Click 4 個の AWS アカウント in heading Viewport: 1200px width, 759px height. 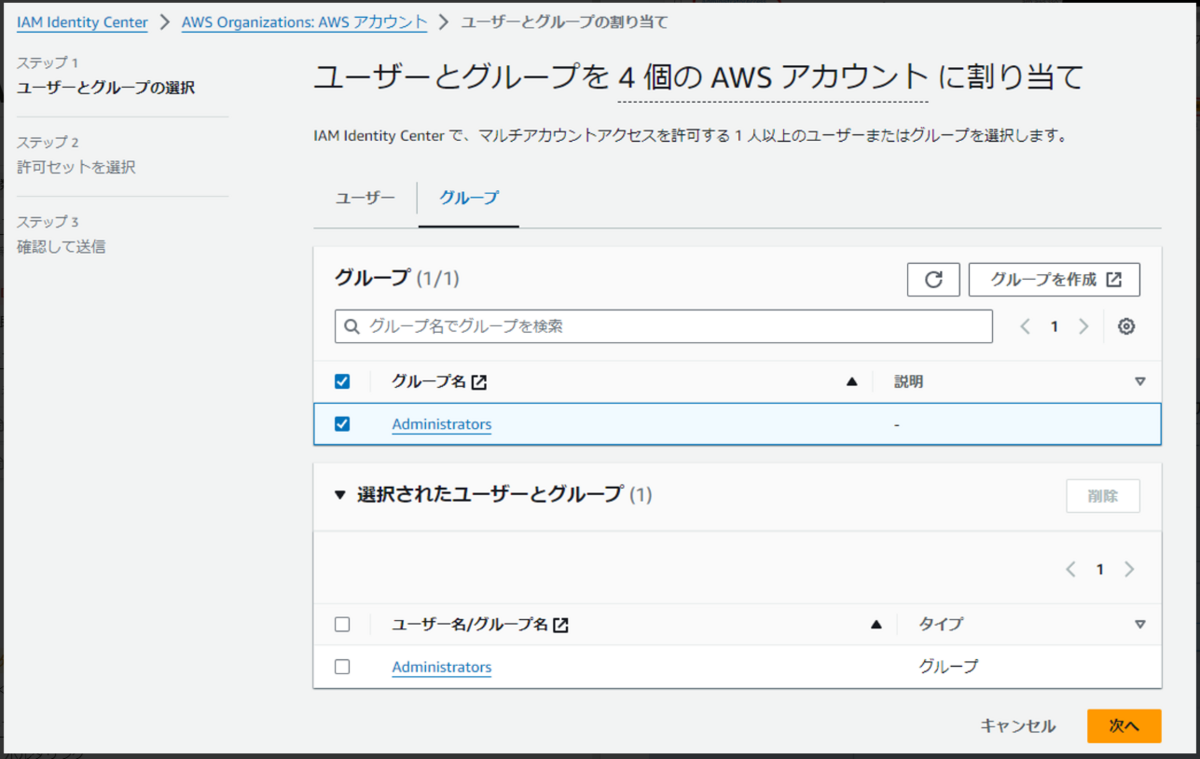click(x=773, y=78)
